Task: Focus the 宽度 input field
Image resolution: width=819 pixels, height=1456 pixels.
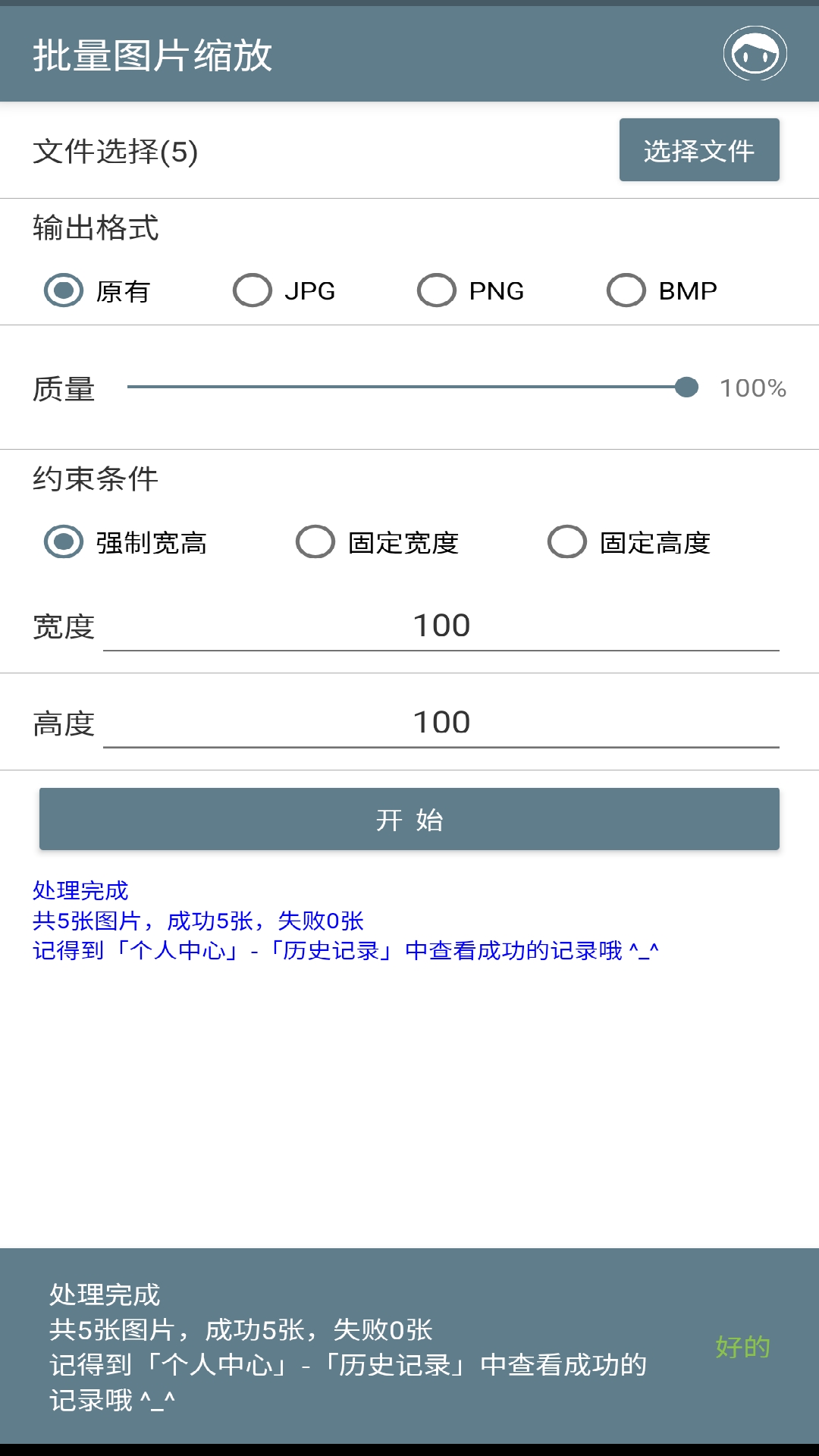Action: coord(441,626)
